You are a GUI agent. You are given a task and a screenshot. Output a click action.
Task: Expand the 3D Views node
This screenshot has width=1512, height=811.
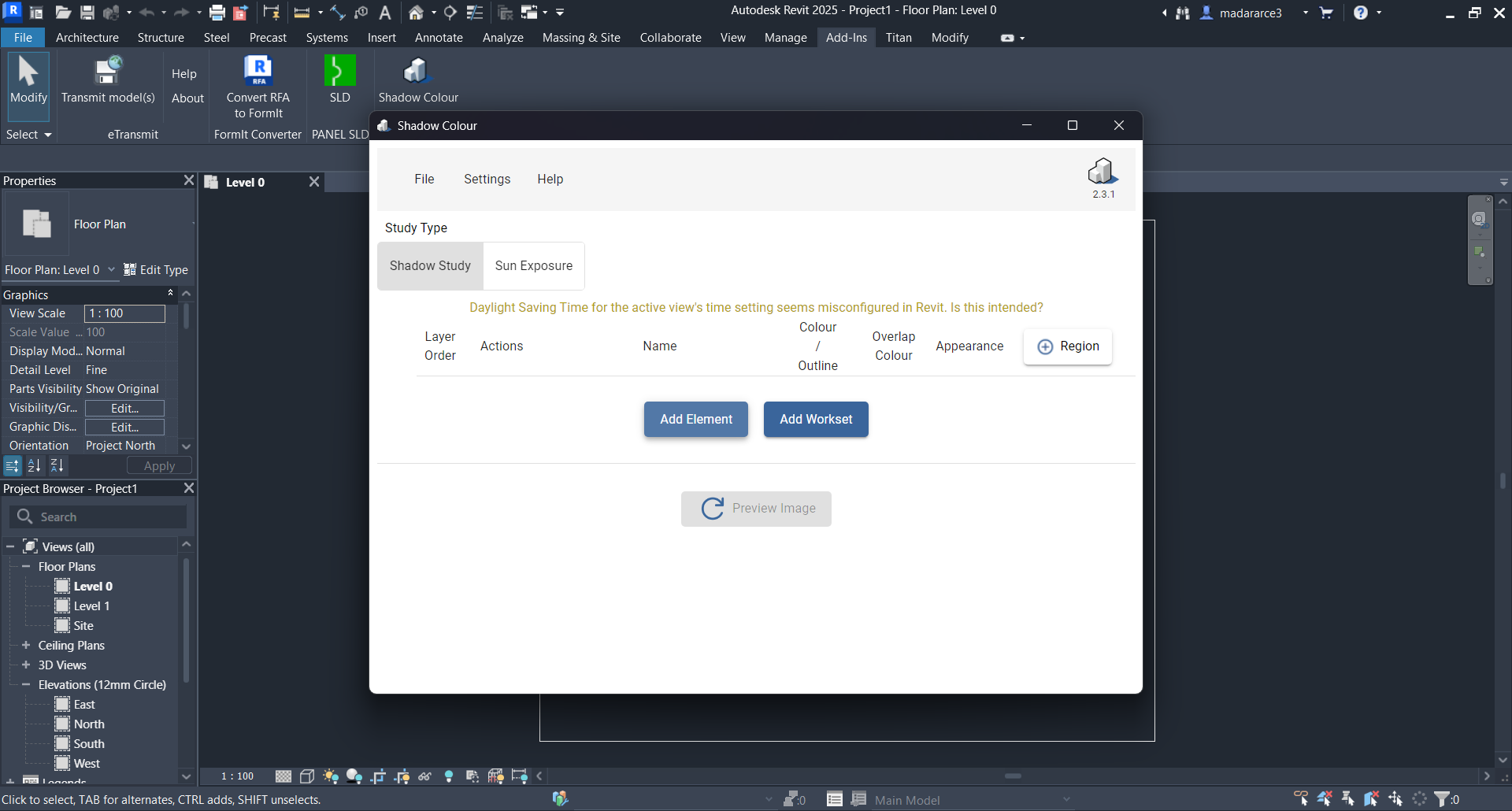pos(26,665)
